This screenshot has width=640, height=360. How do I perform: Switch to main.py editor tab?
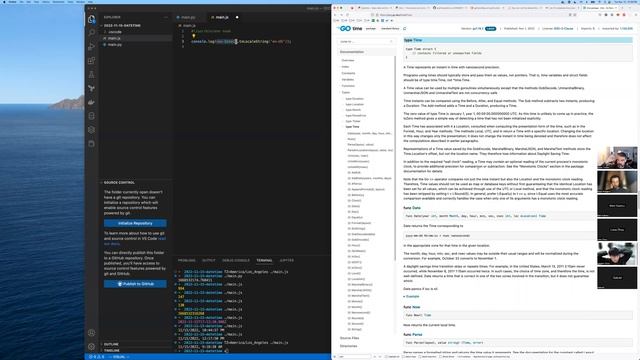pos(187,17)
